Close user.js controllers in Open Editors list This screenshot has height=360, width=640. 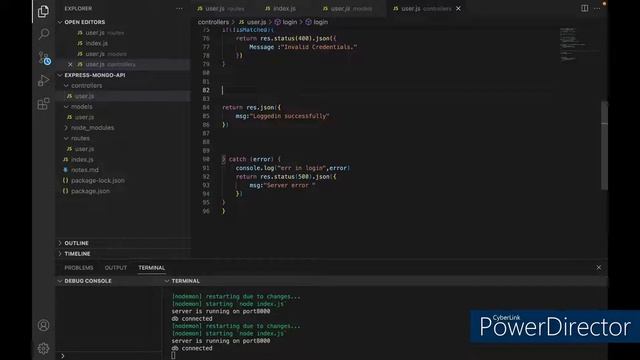click(70, 64)
